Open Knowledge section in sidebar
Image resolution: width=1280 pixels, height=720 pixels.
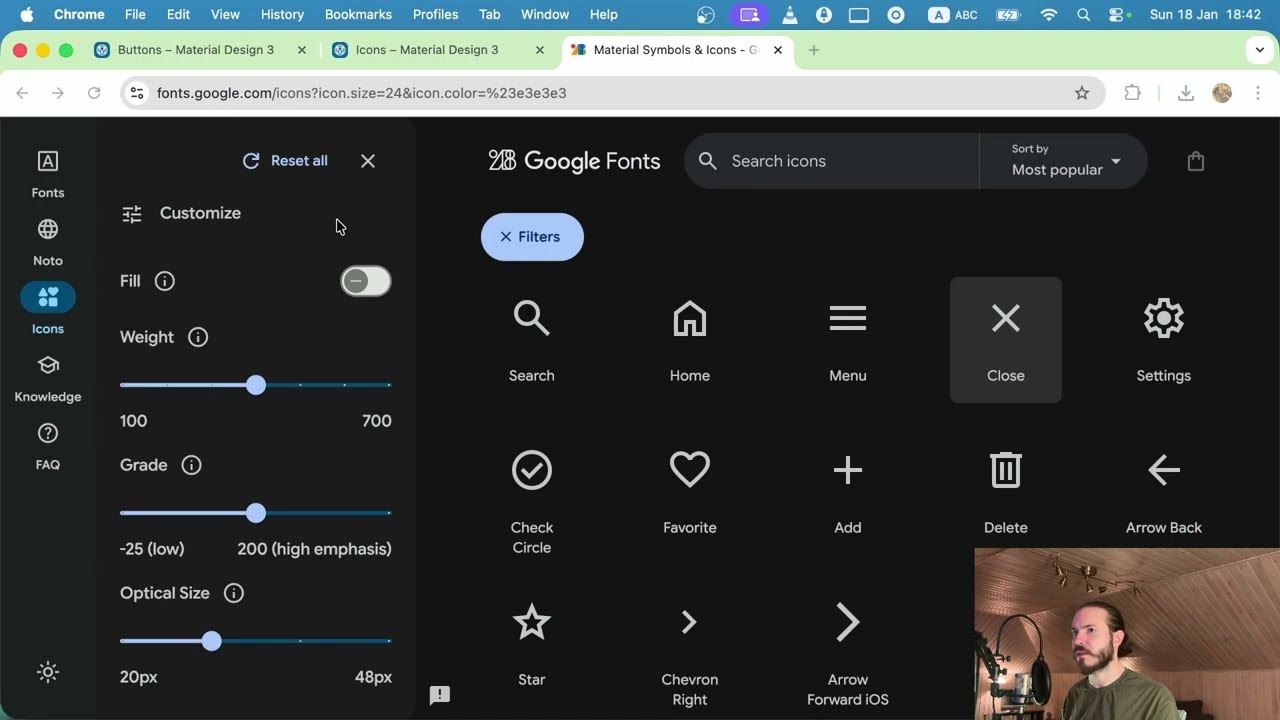pyautogui.click(x=47, y=378)
